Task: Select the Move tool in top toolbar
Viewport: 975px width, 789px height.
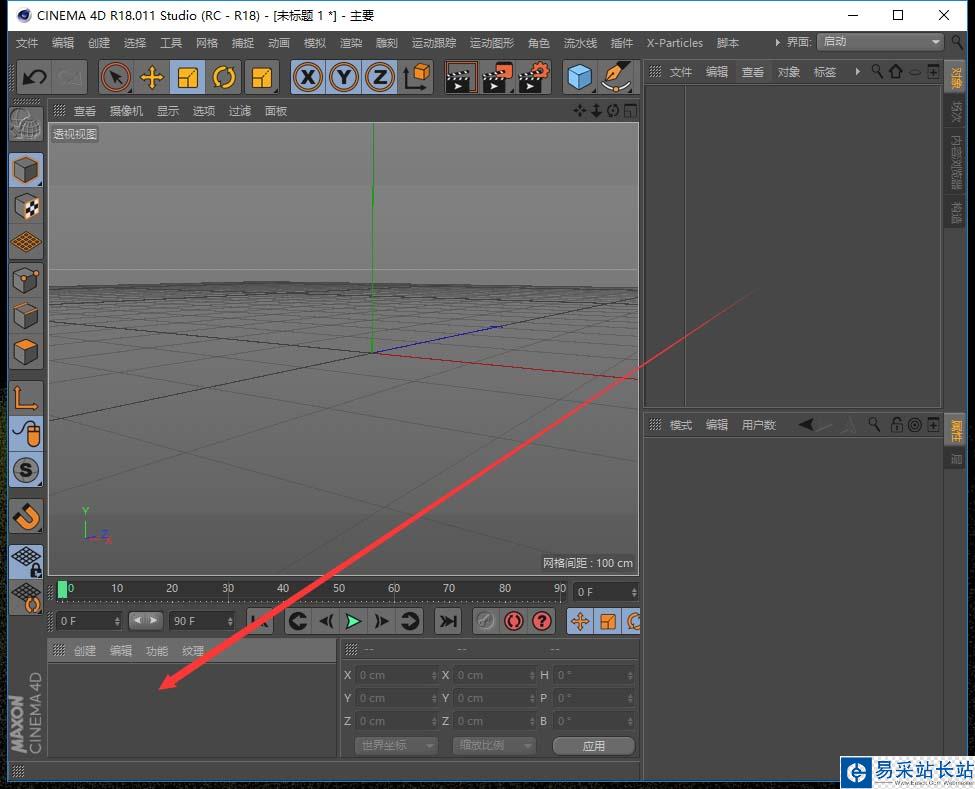Action: coord(152,77)
